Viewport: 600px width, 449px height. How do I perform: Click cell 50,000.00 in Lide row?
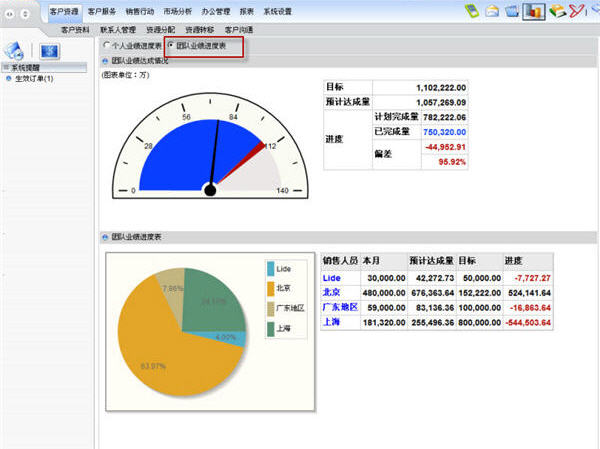tap(482, 278)
